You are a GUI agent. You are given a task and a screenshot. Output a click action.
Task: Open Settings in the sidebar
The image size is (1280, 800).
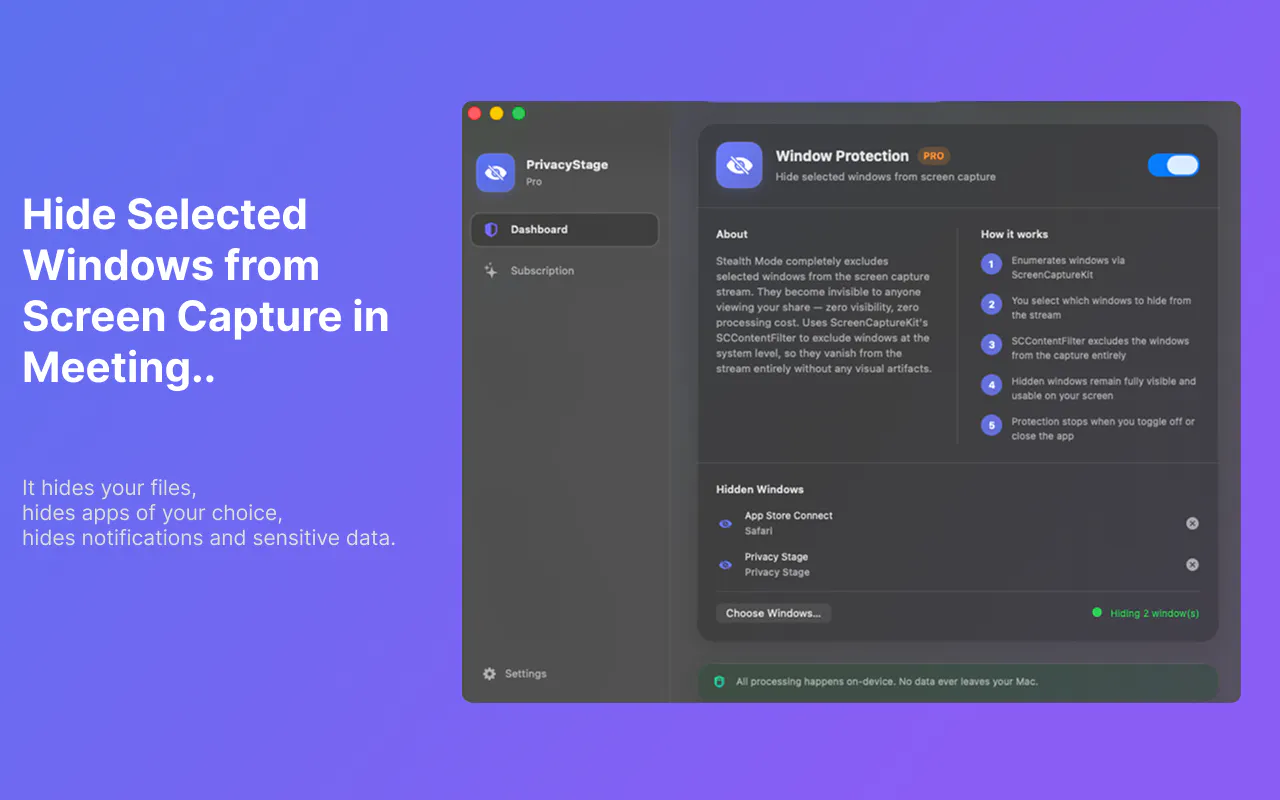point(515,674)
